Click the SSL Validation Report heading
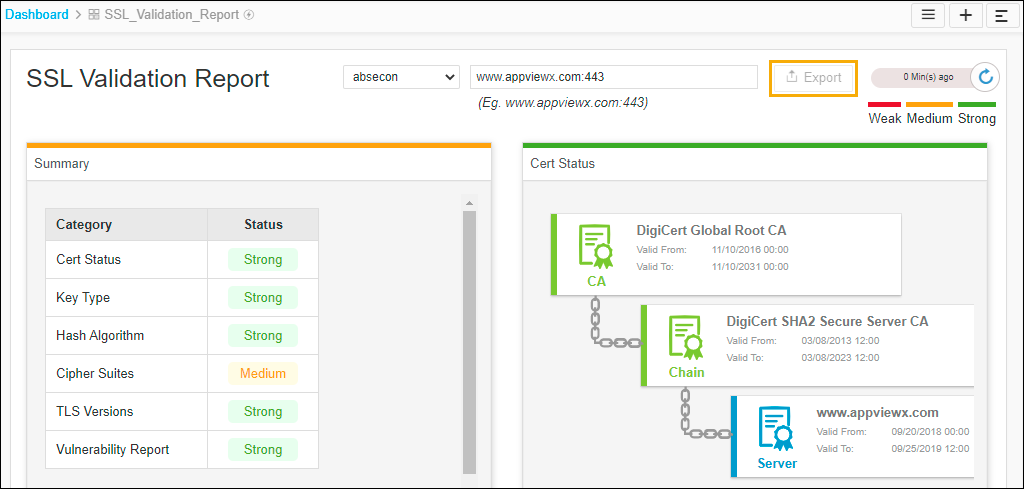 point(148,78)
